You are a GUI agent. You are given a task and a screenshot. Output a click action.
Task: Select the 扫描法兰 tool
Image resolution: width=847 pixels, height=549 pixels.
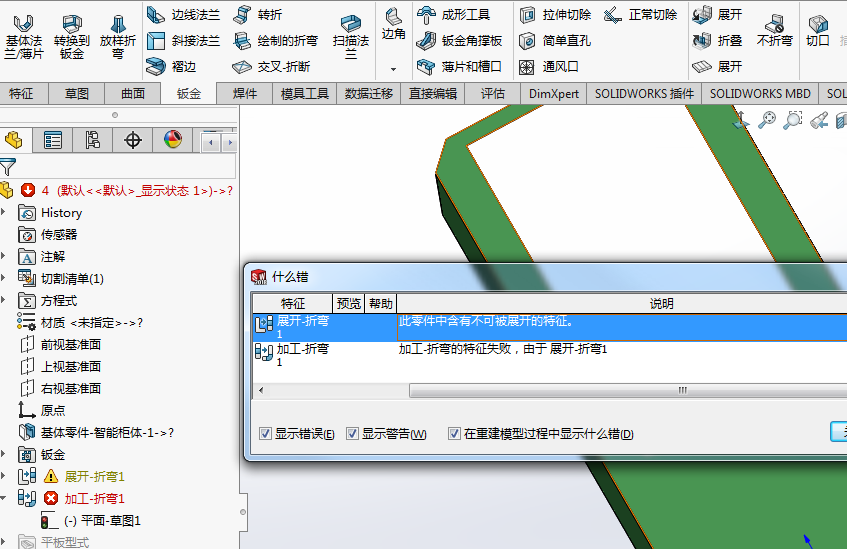coord(351,37)
